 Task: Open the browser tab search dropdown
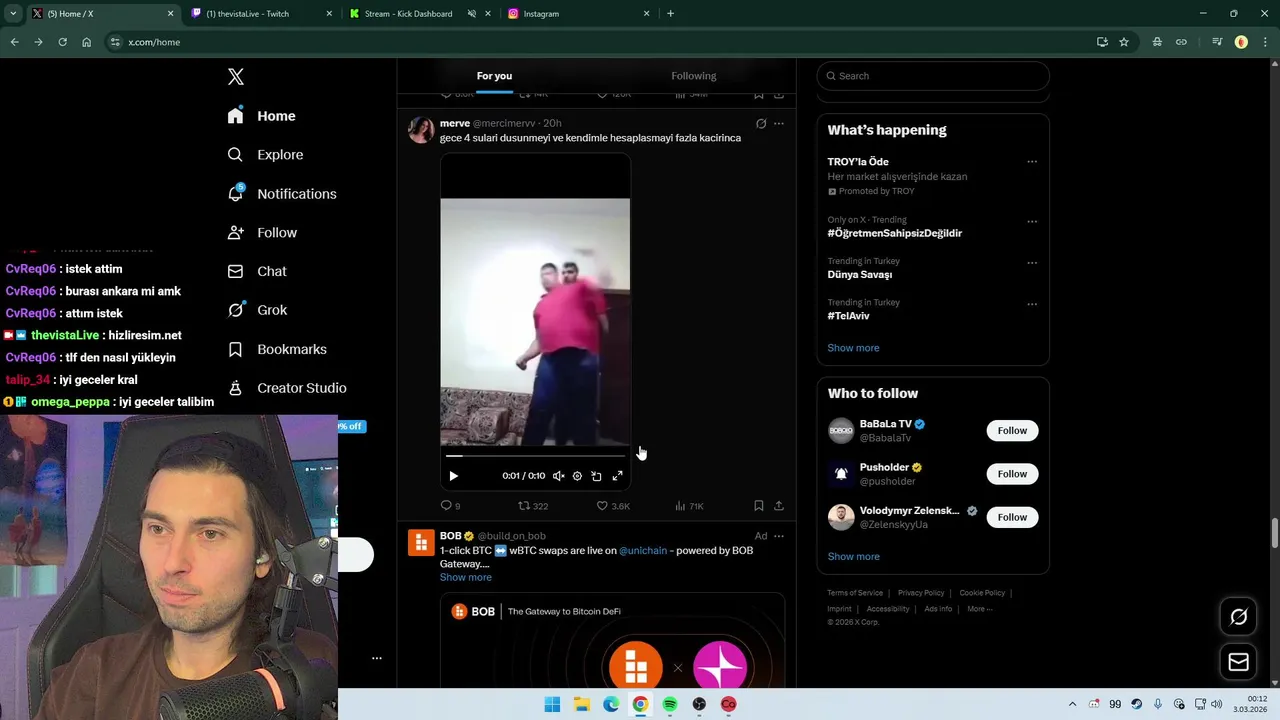click(13, 14)
